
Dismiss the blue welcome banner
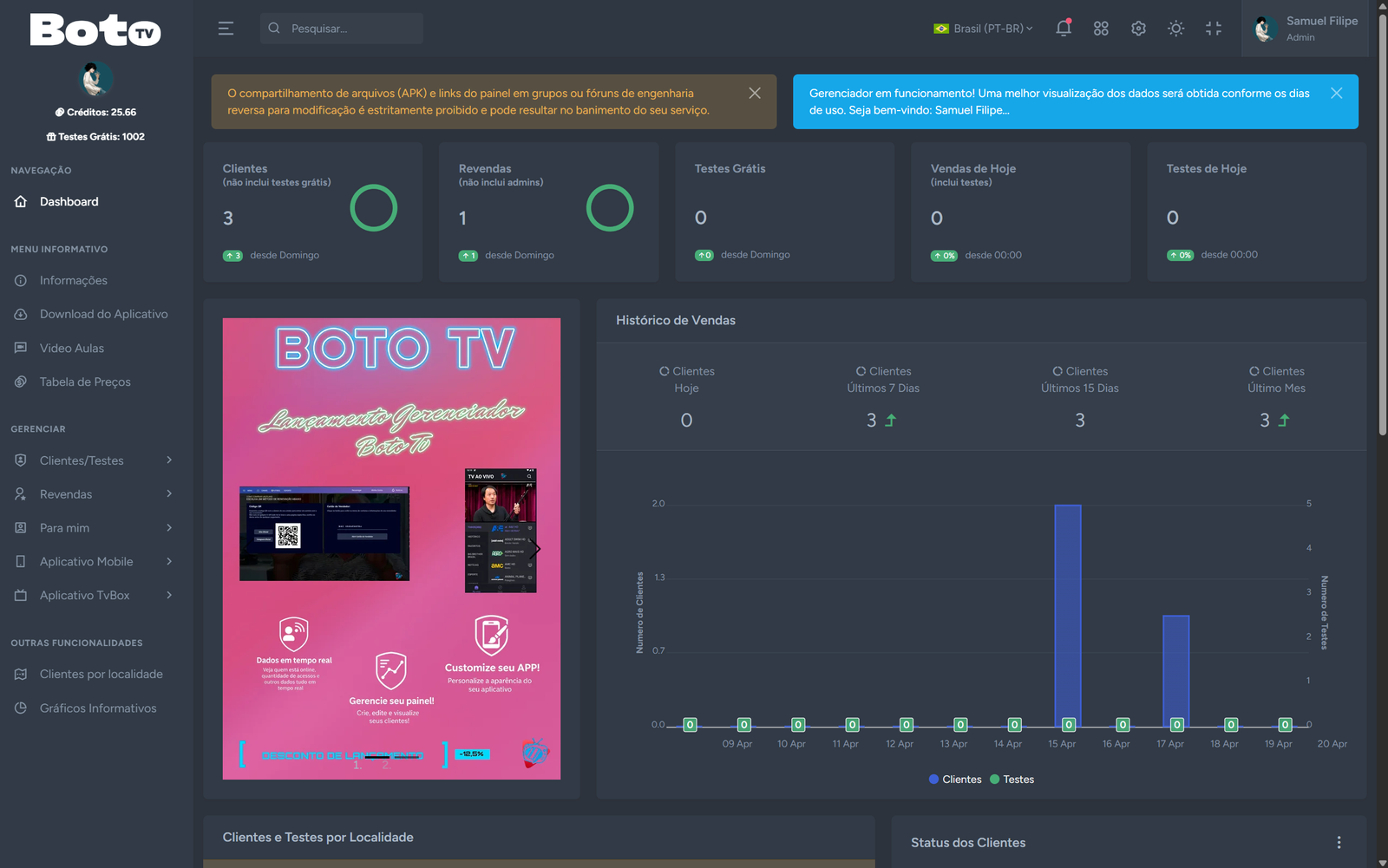click(1337, 93)
